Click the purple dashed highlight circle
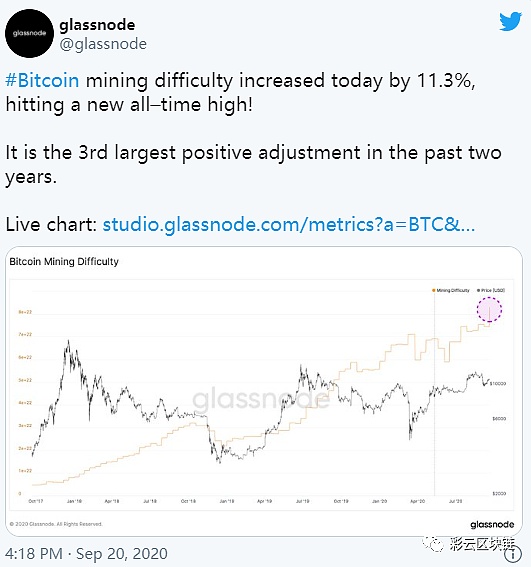This screenshot has height=567, width=531. pos(489,310)
